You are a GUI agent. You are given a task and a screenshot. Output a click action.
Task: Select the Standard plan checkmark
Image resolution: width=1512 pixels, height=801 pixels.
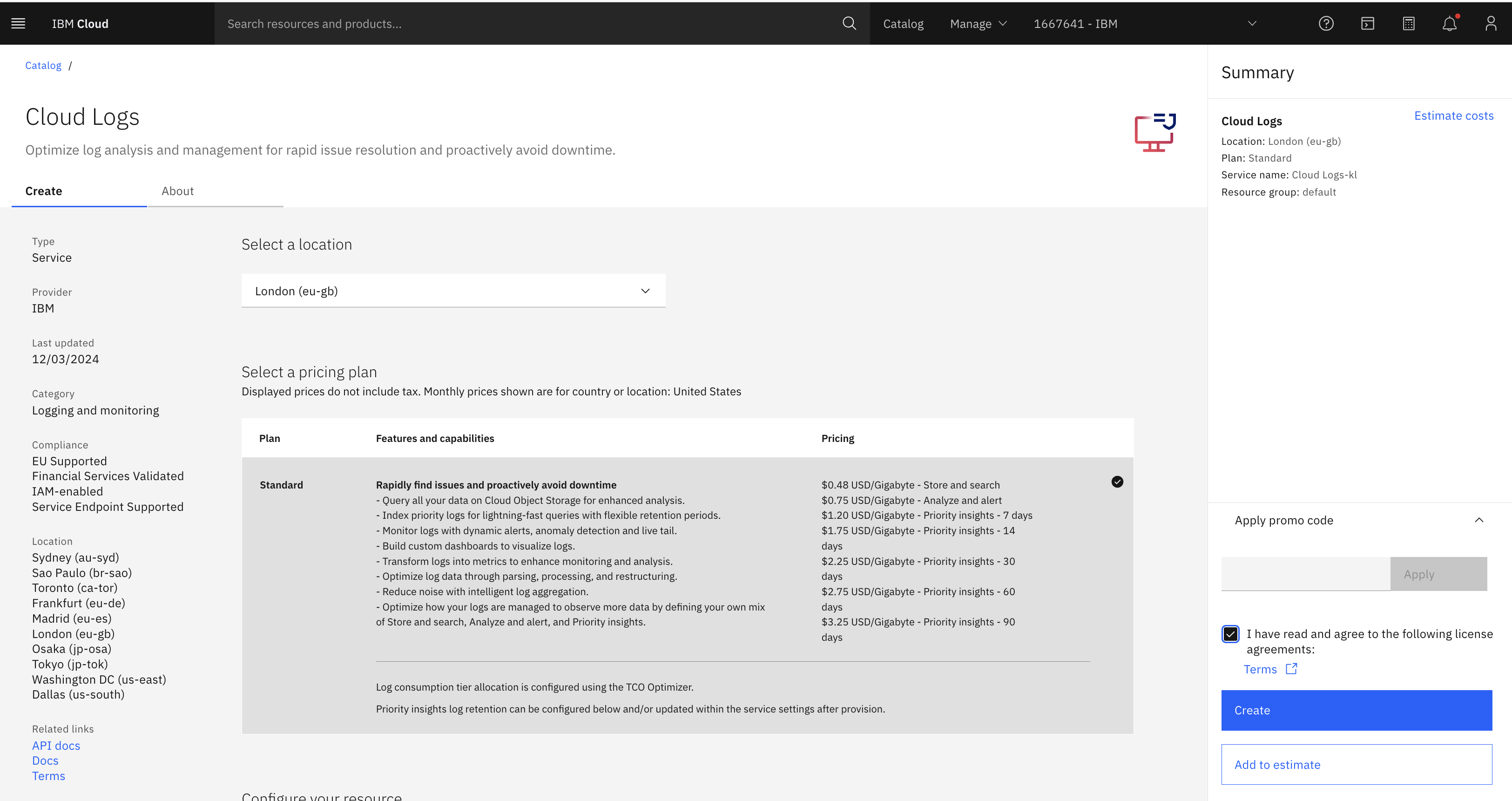[1117, 482]
